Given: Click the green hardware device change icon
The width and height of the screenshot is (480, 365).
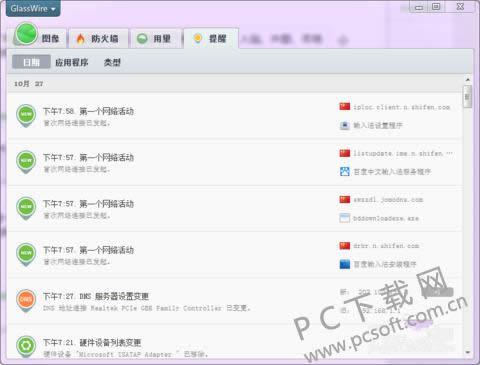Looking at the screenshot, I should point(26,347).
